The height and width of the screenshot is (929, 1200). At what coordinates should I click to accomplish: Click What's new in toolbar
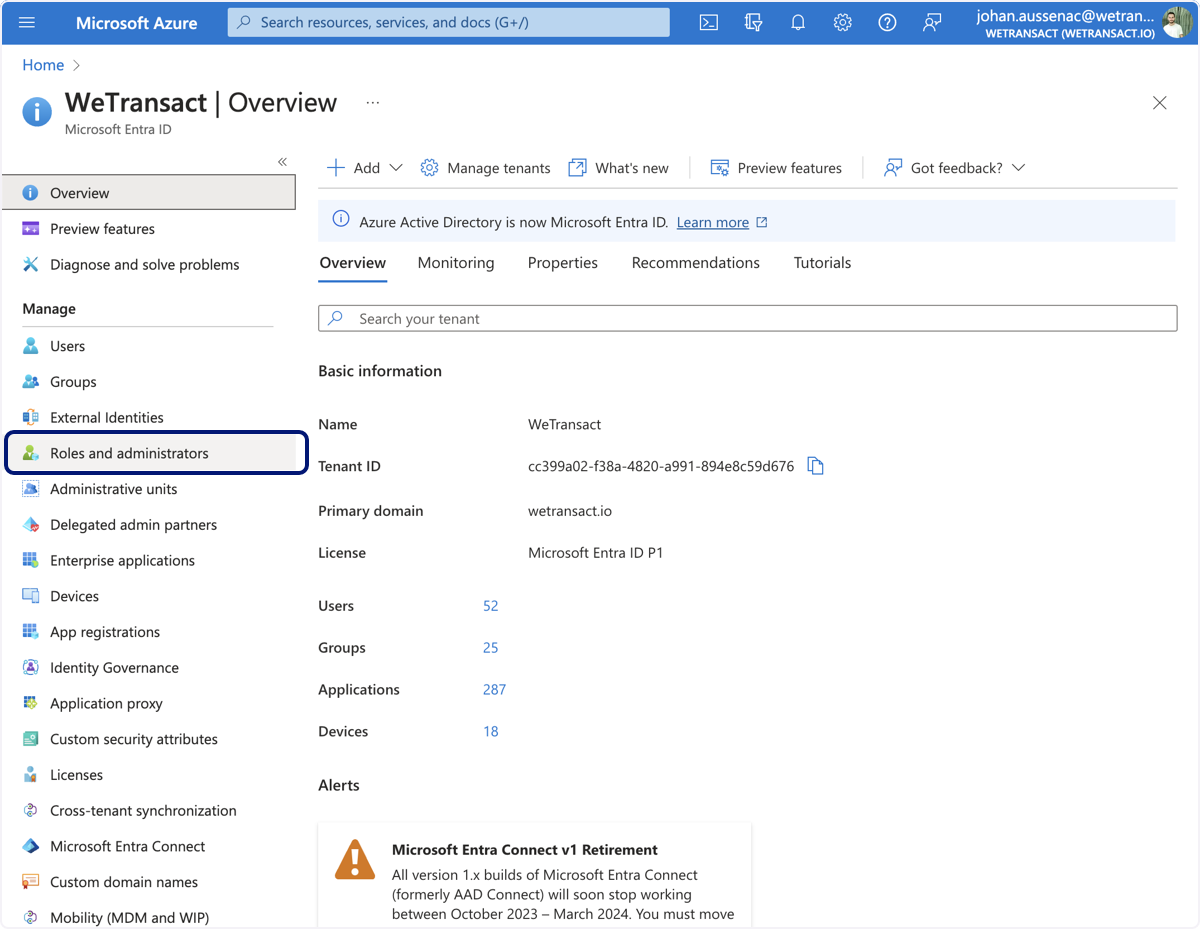pos(619,168)
